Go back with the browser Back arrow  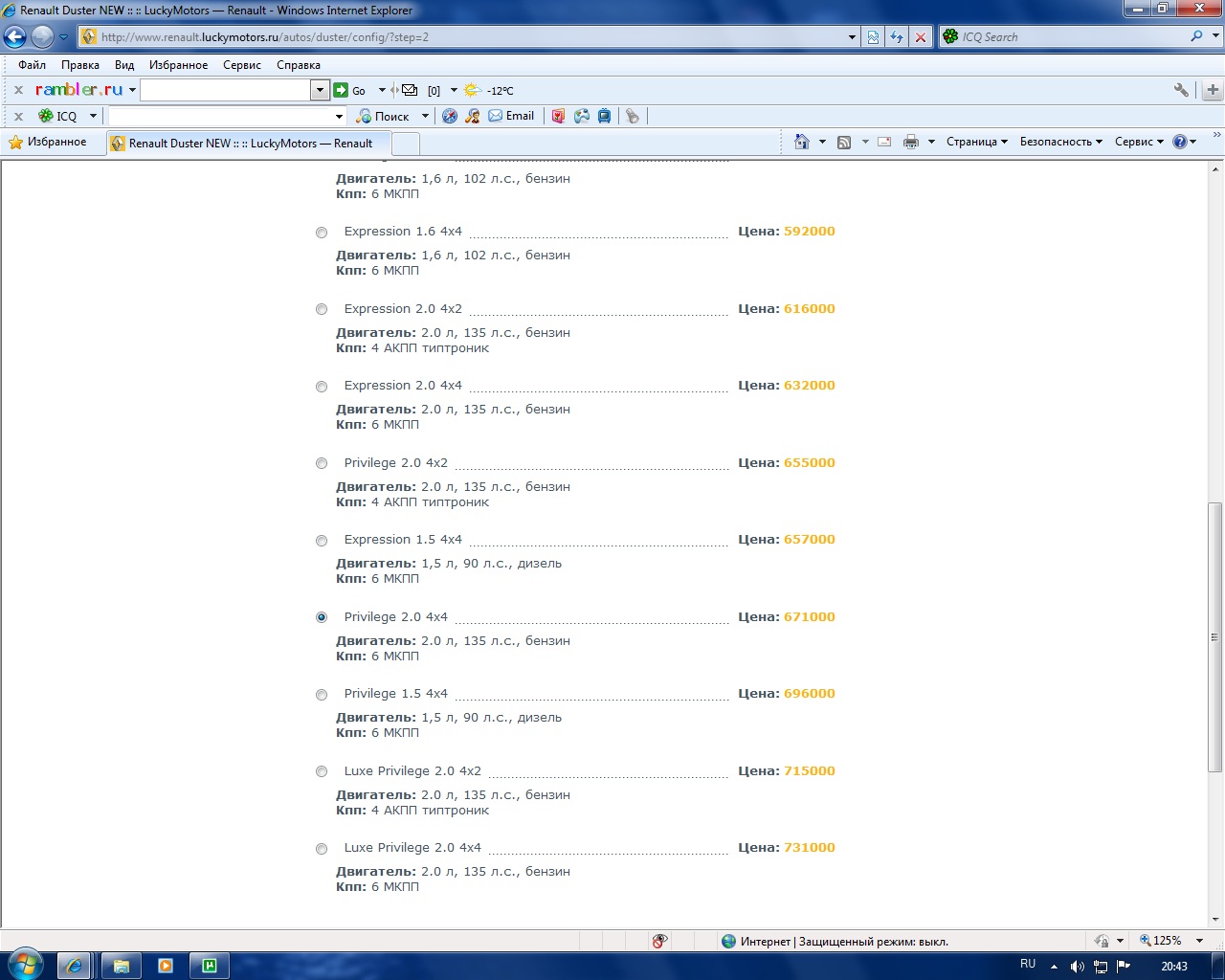click(14, 37)
